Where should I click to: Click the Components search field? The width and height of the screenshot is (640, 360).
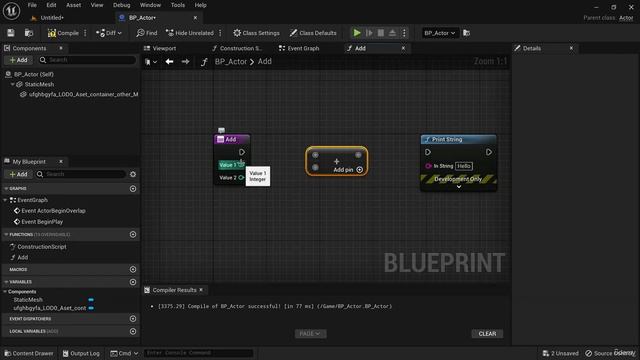tap(87, 60)
